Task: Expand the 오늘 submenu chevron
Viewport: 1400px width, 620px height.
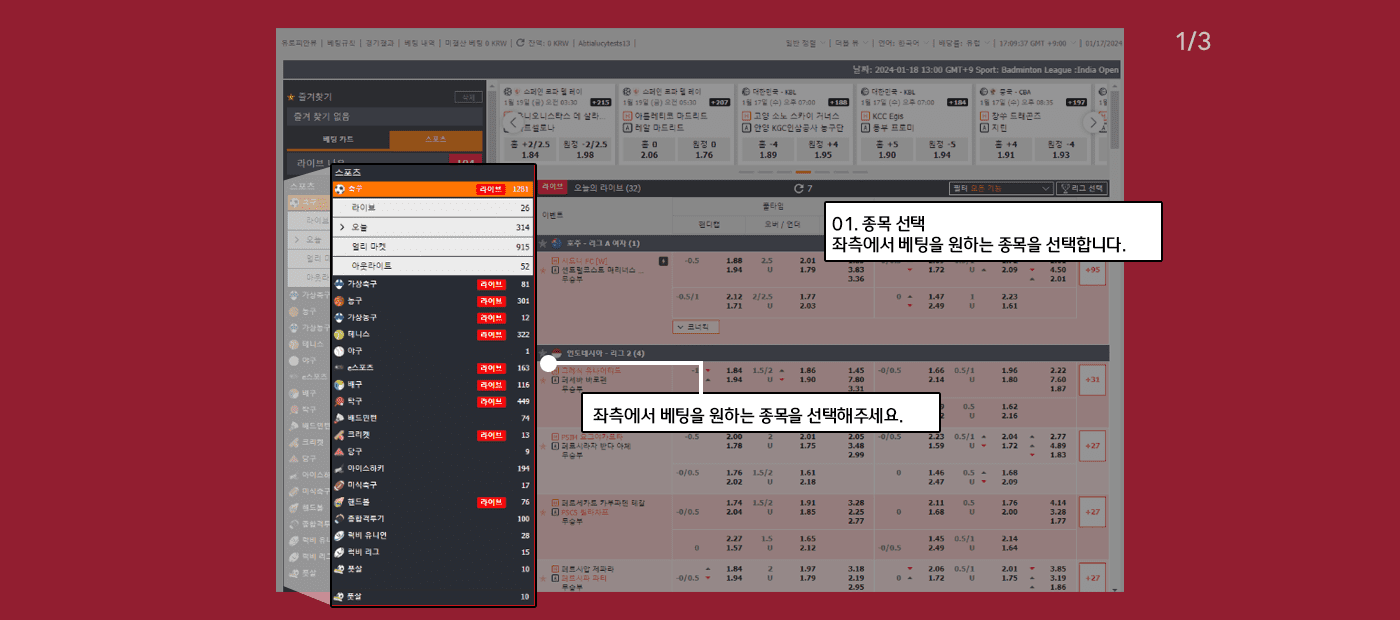Action: [342, 228]
